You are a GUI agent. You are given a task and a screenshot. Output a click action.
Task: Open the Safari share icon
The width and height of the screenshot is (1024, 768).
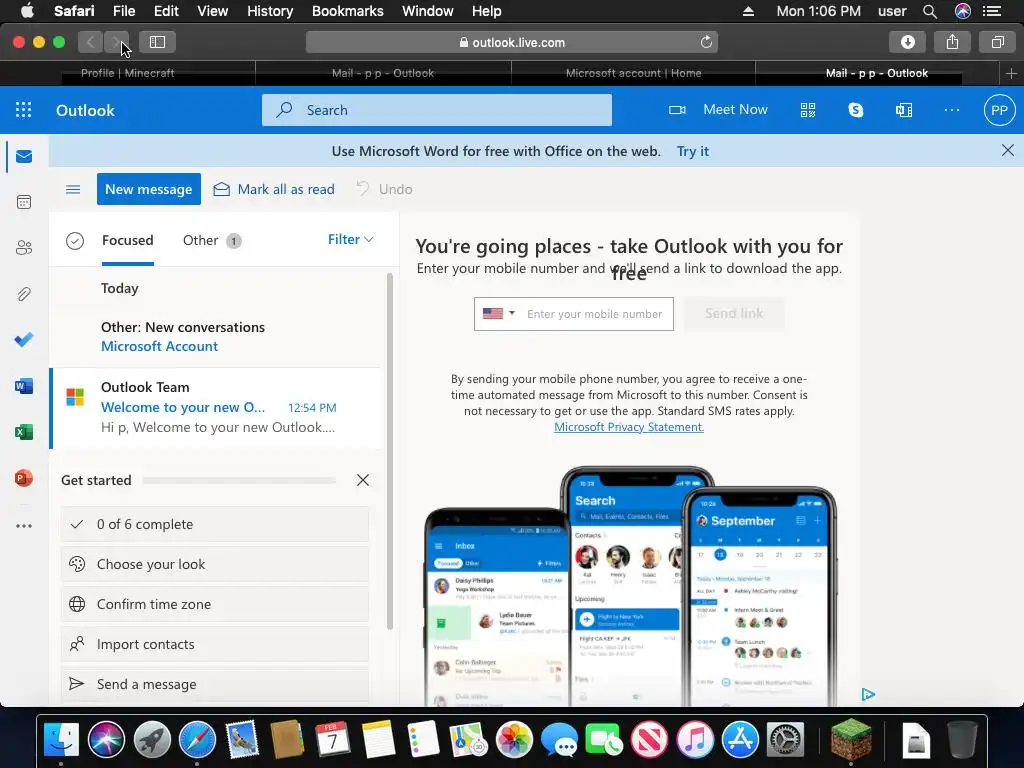[953, 42]
